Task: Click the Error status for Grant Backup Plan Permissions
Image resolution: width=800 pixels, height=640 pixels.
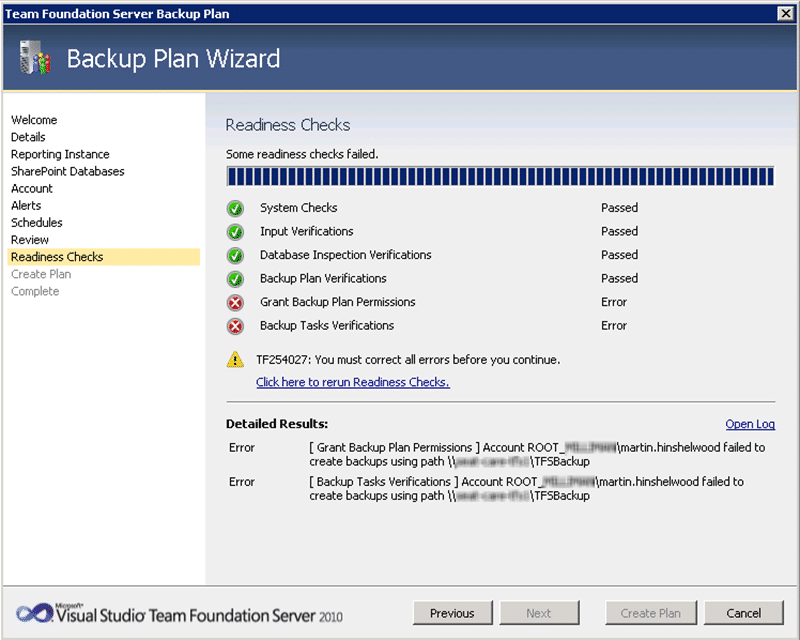Action: (614, 302)
